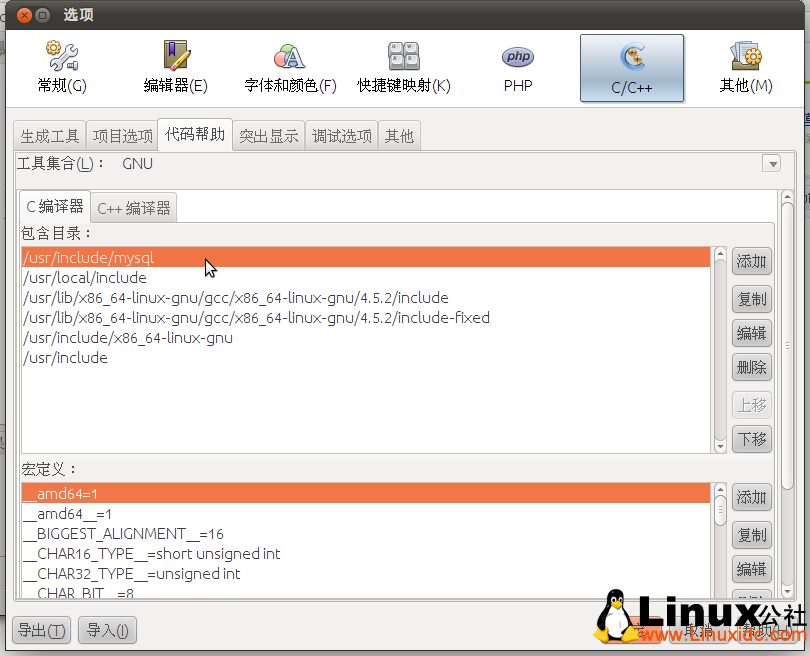This screenshot has width=810, height=656.
Task: Select the C/C++ options category
Action: point(632,68)
